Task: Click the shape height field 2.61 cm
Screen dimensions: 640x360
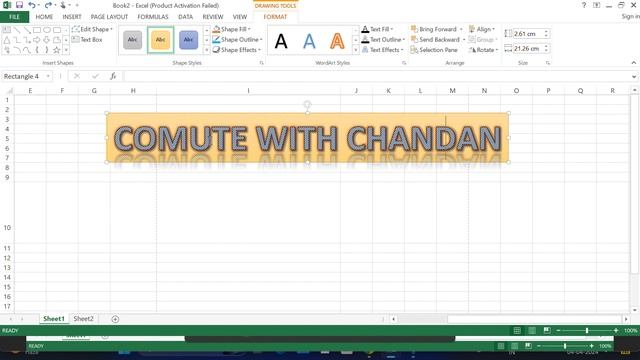Action: point(528,34)
